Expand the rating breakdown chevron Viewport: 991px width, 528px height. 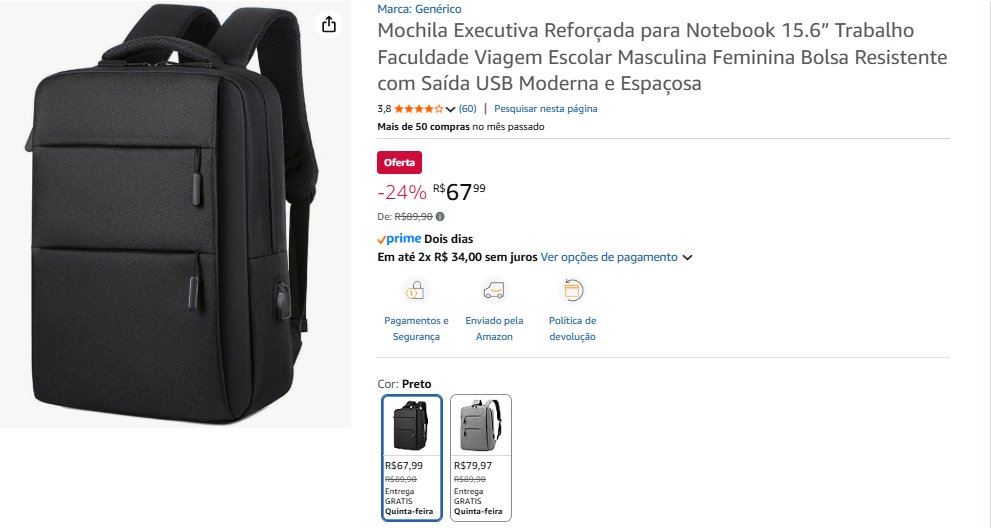pos(450,109)
